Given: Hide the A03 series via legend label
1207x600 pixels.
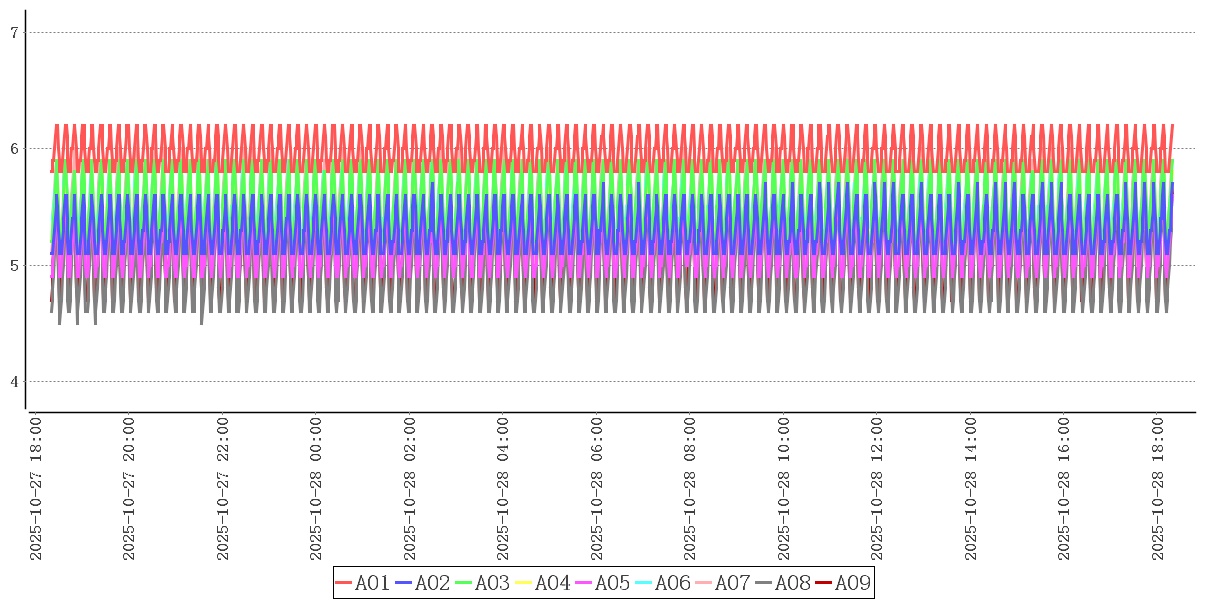Looking at the screenshot, I should pyautogui.click(x=492, y=583).
